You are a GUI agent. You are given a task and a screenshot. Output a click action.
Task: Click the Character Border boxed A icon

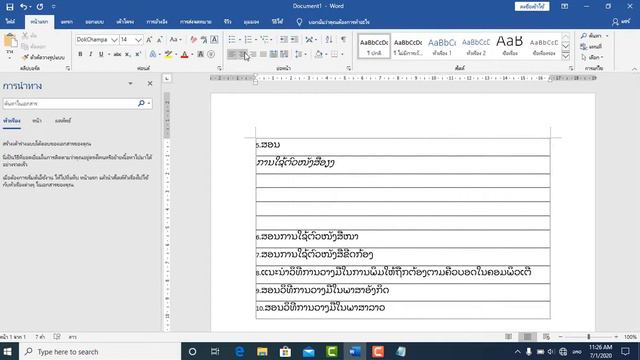[214, 40]
